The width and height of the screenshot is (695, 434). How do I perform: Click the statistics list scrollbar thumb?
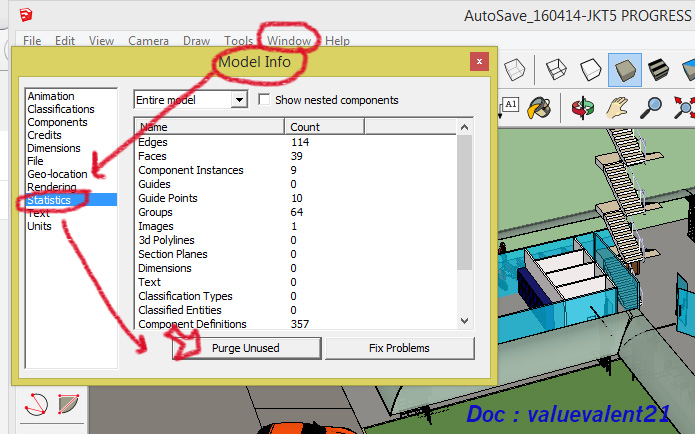click(465, 202)
